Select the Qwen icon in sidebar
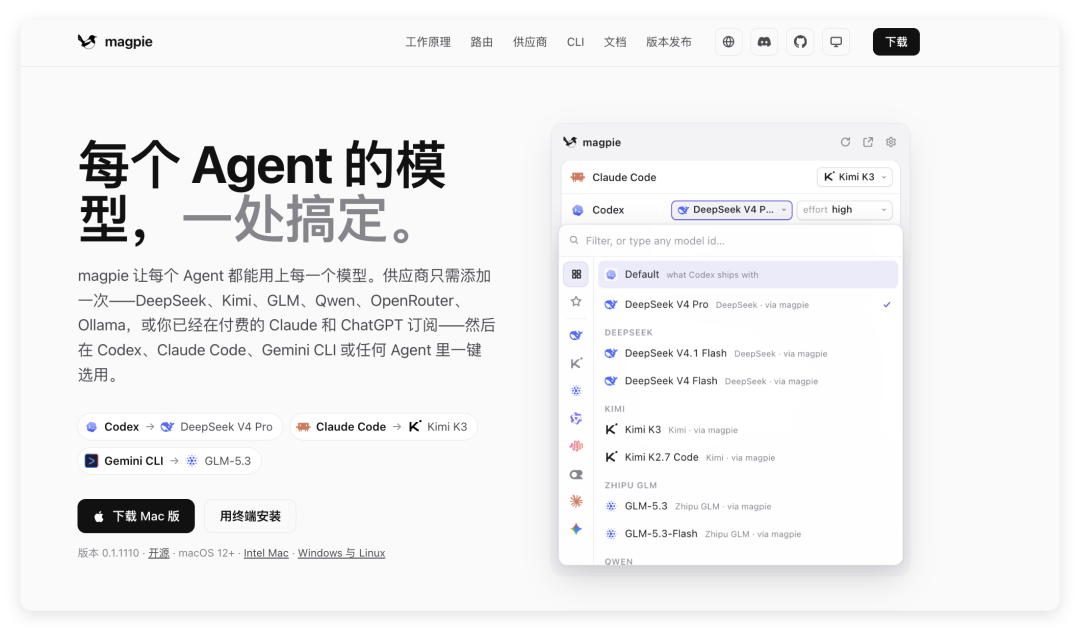Image resolution: width=1080 pixels, height=631 pixels. click(x=576, y=418)
